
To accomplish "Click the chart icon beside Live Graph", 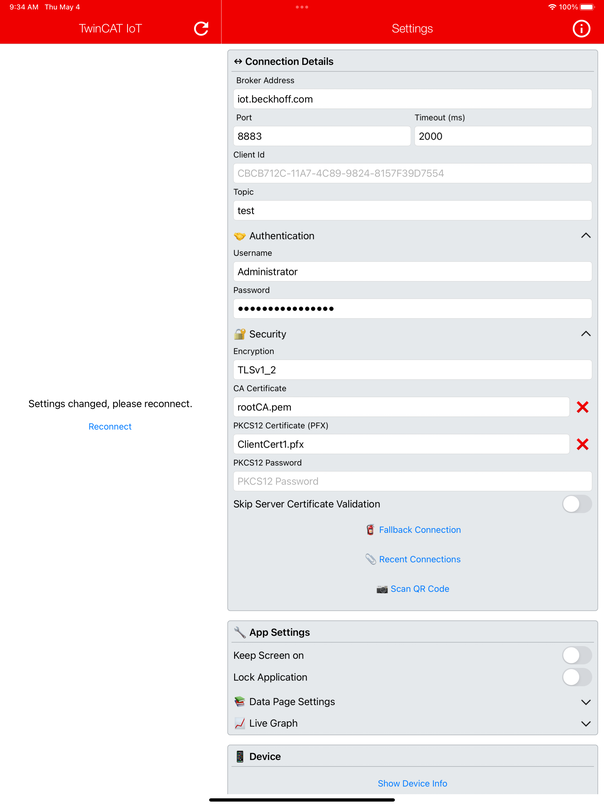I will tap(240, 723).
